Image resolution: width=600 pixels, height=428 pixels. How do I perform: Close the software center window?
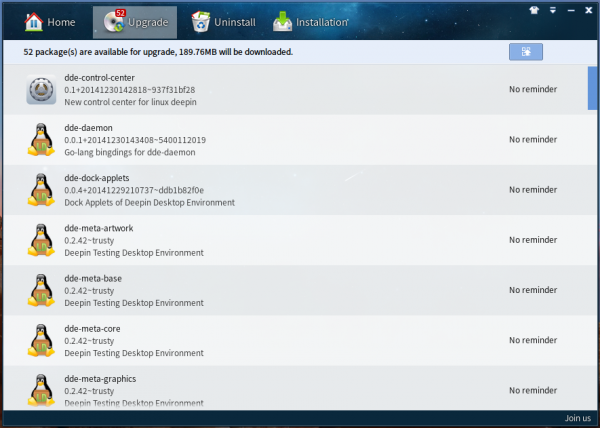click(x=589, y=10)
